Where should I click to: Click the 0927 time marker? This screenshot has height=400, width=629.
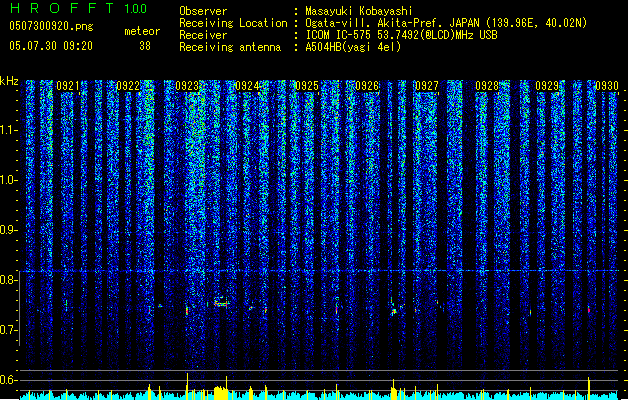coord(427,86)
